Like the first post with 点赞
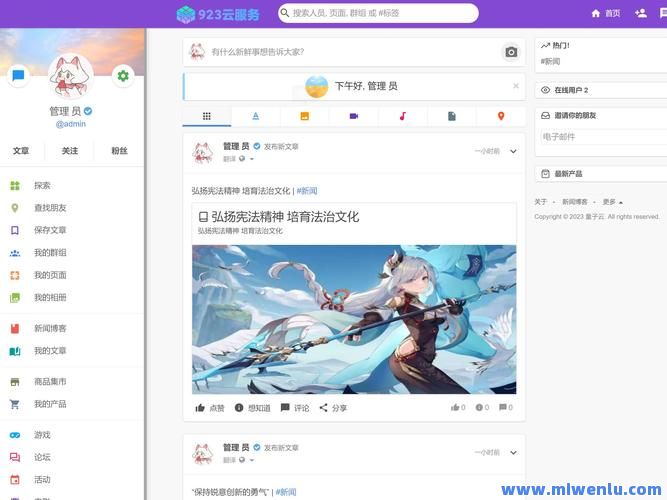667x500 pixels. (x=210, y=408)
